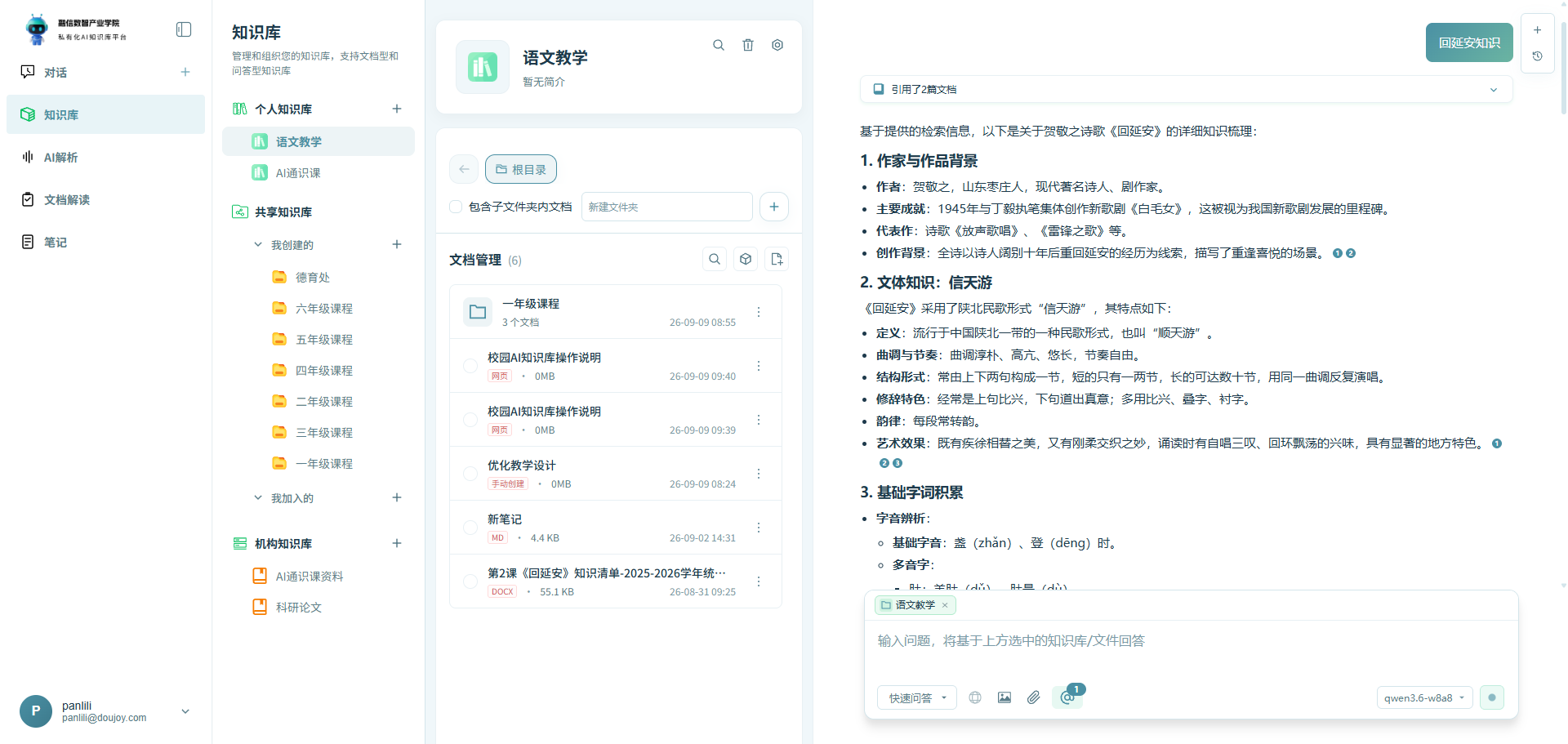Open the AI解析 navigation item
1568x744 pixels.
point(105,157)
